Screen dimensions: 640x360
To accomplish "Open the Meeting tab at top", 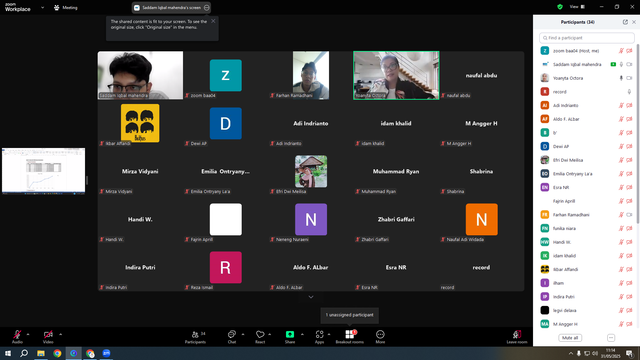I will (66, 7).
